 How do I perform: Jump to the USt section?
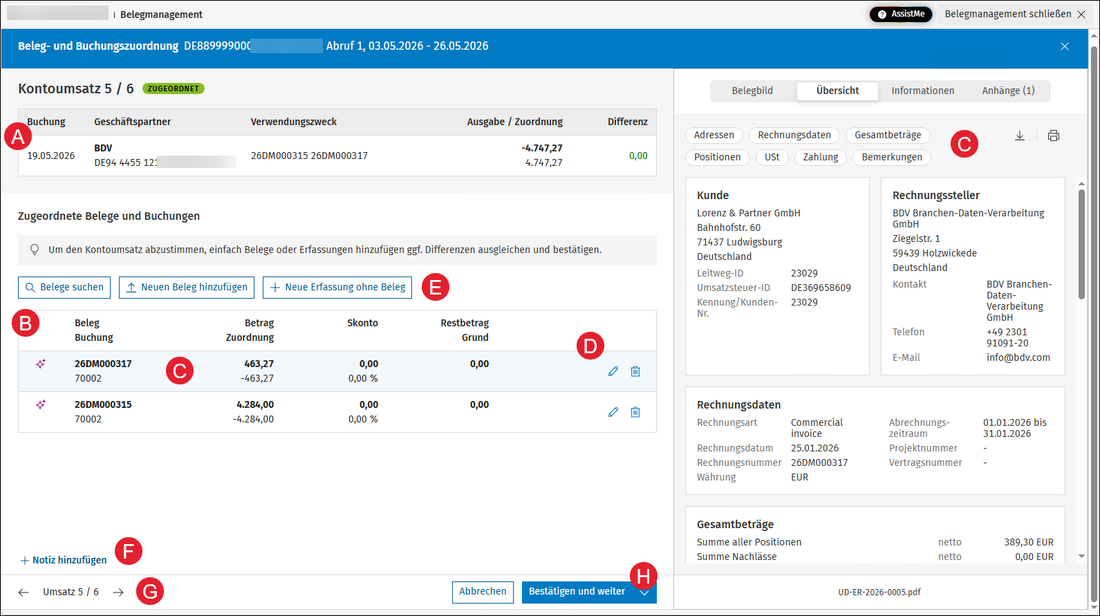click(x=772, y=157)
